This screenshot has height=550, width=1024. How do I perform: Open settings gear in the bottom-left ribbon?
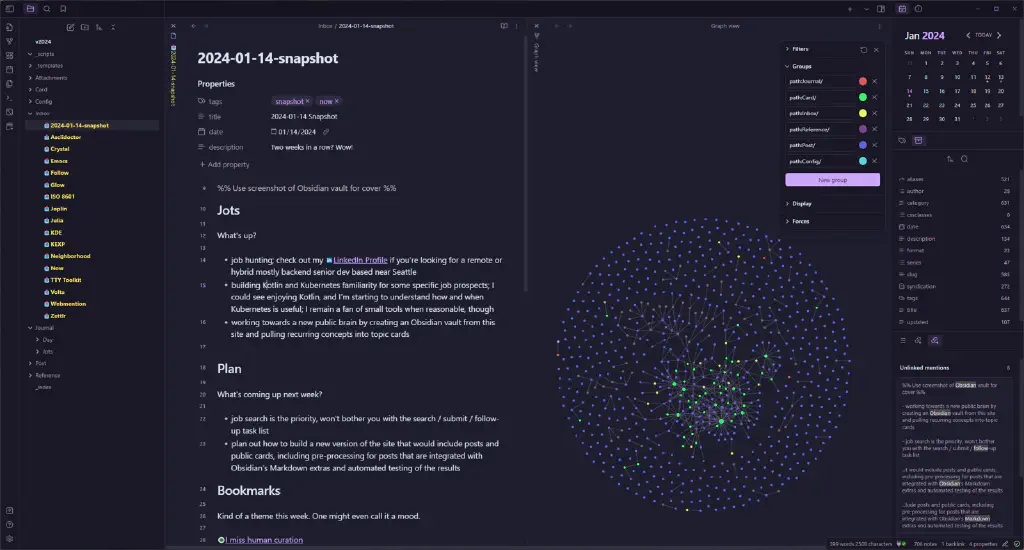tap(9, 538)
